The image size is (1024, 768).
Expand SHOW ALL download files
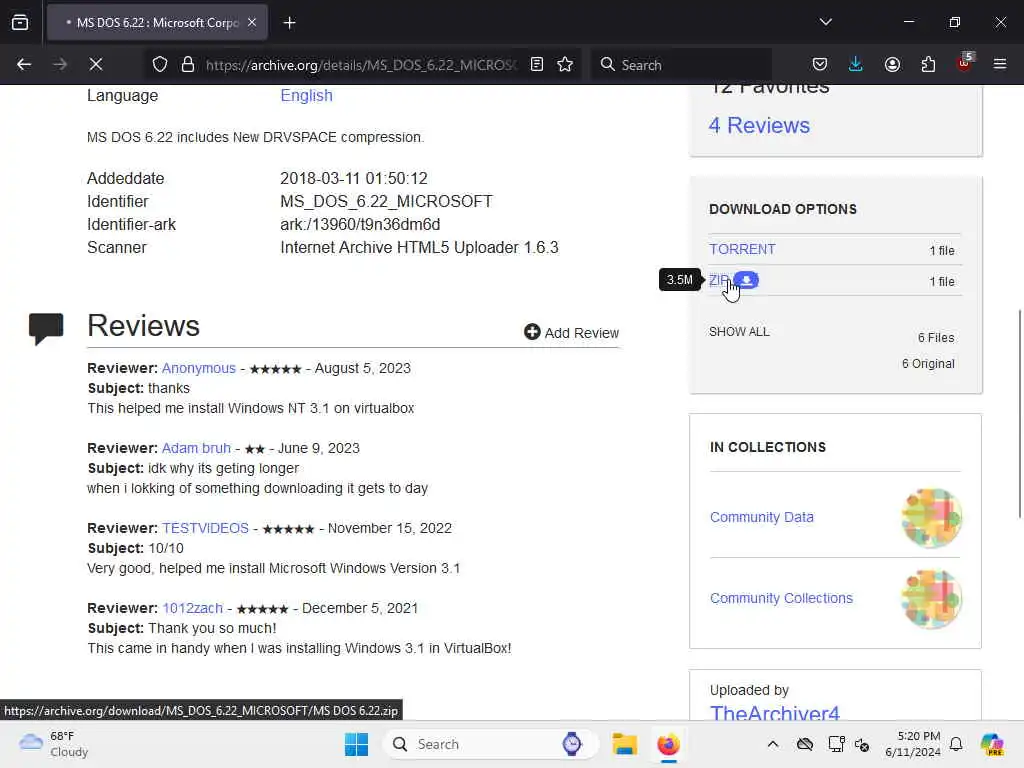739,332
